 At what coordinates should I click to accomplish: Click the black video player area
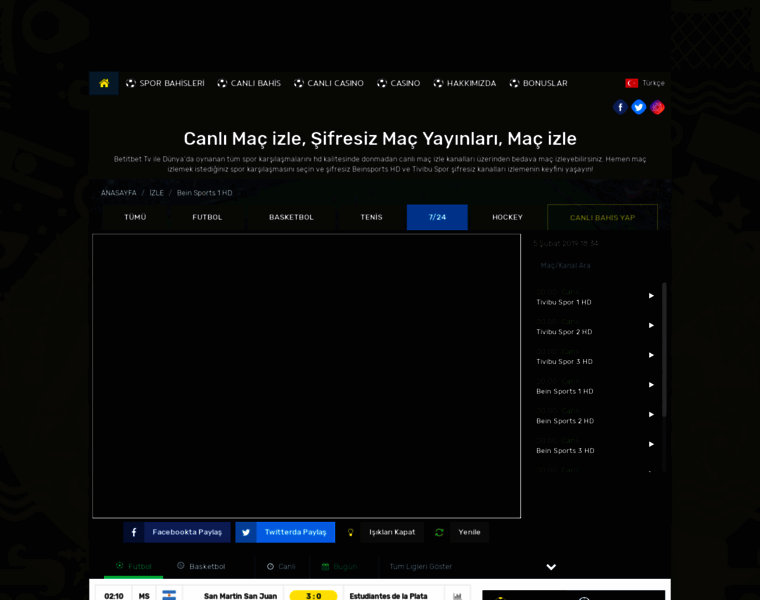(306, 376)
